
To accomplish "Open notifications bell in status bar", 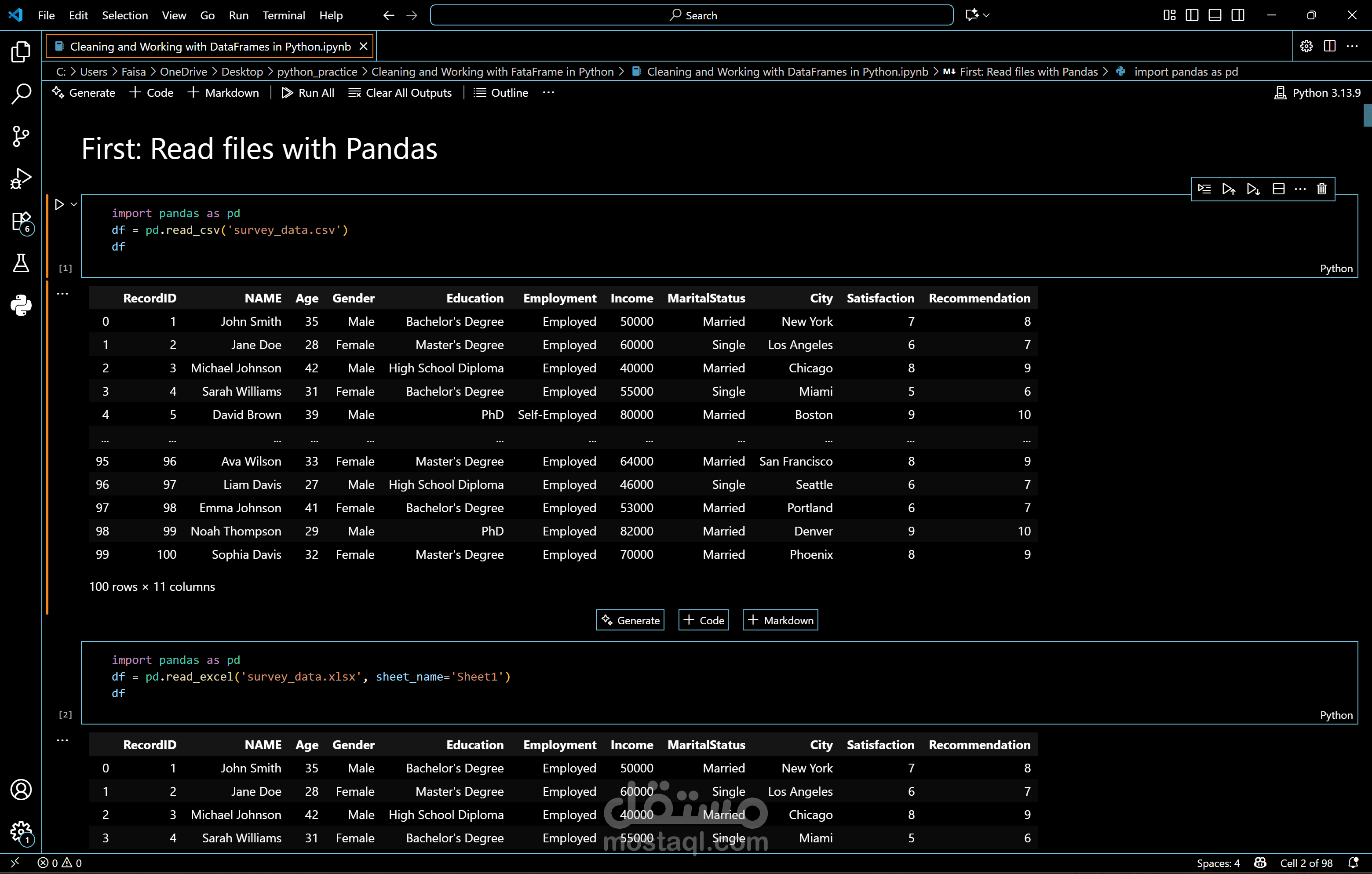I will point(1353,863).
